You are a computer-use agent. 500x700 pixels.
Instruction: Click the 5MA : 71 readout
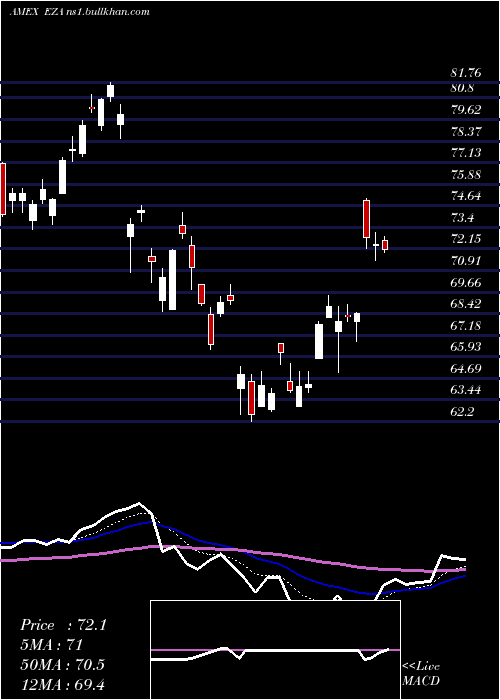point(51,645)
